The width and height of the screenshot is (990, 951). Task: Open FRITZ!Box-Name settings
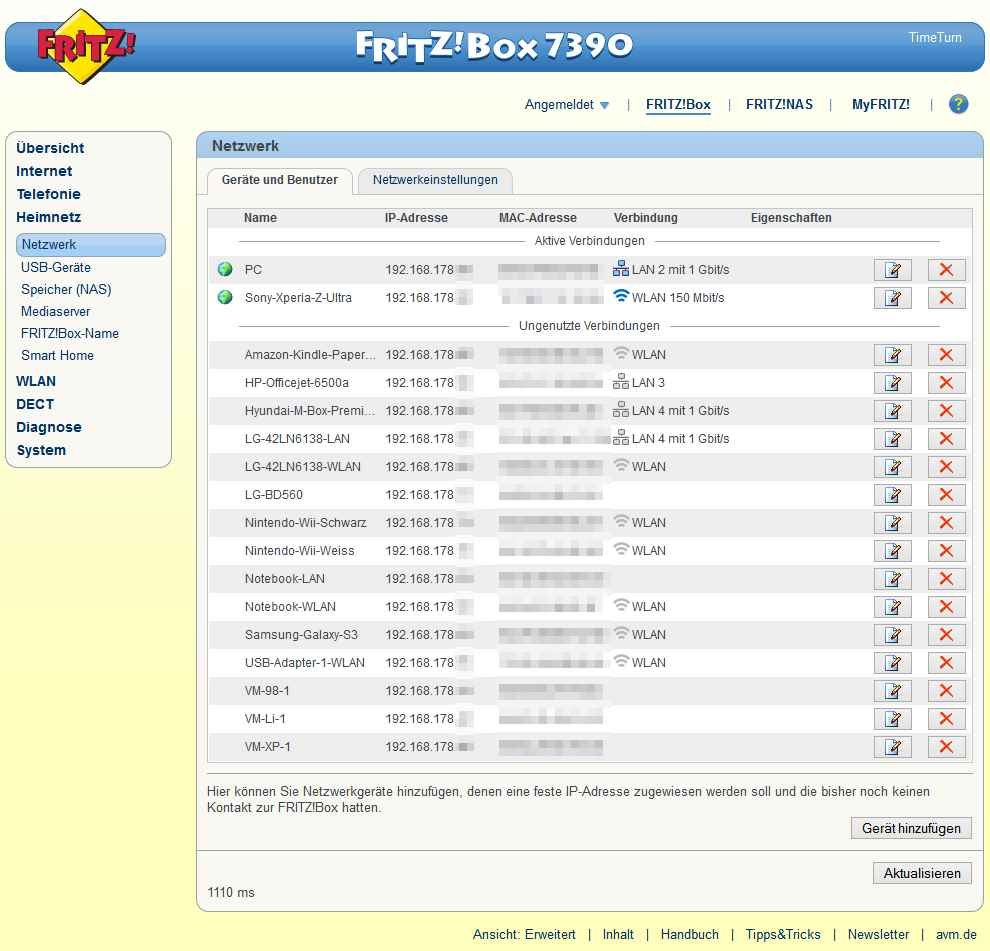pyautogui.click(x=69, y=333)
